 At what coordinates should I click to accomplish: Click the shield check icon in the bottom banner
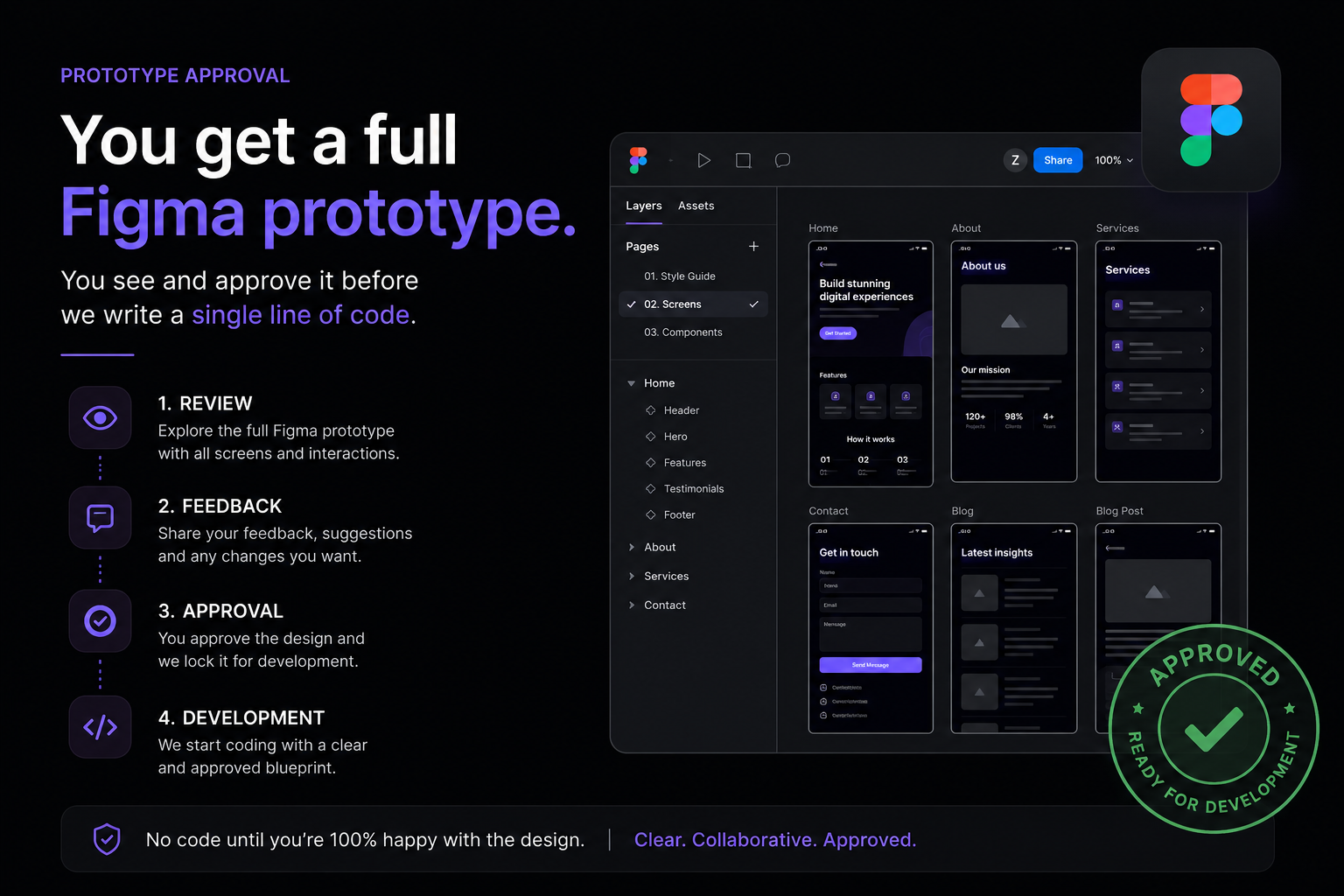click(x=107, y=839)
